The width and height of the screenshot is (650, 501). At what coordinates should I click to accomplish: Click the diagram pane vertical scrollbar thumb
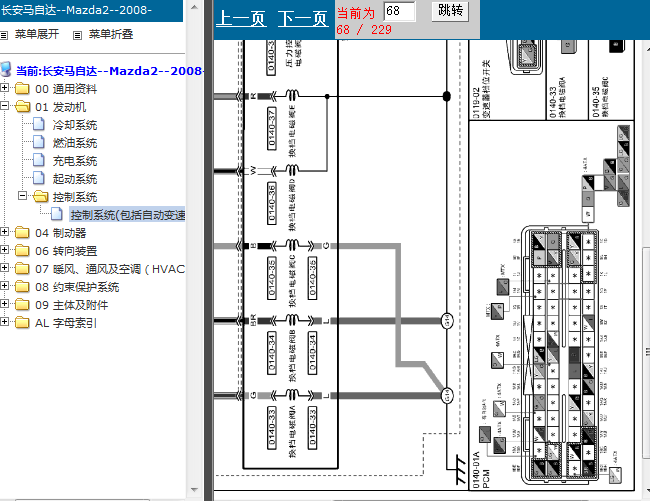(x=646, y=353)
